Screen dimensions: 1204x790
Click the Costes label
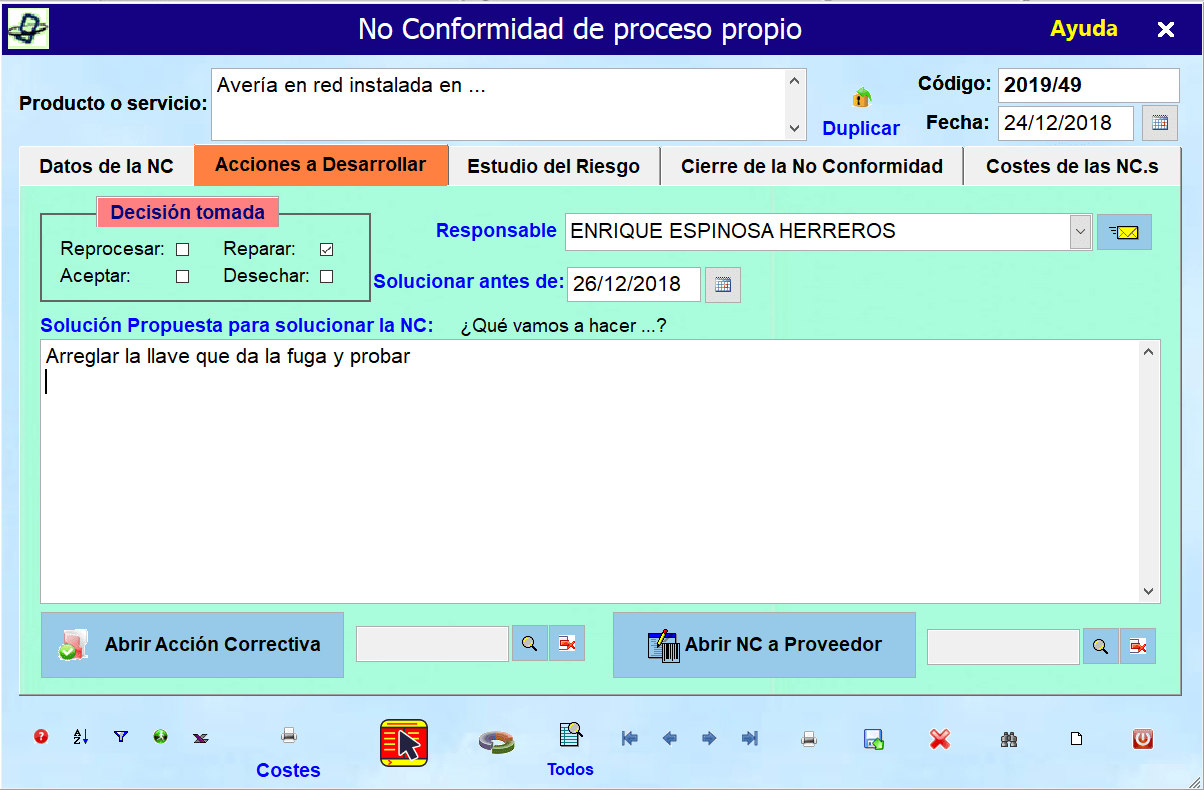[x=288, y=770]
